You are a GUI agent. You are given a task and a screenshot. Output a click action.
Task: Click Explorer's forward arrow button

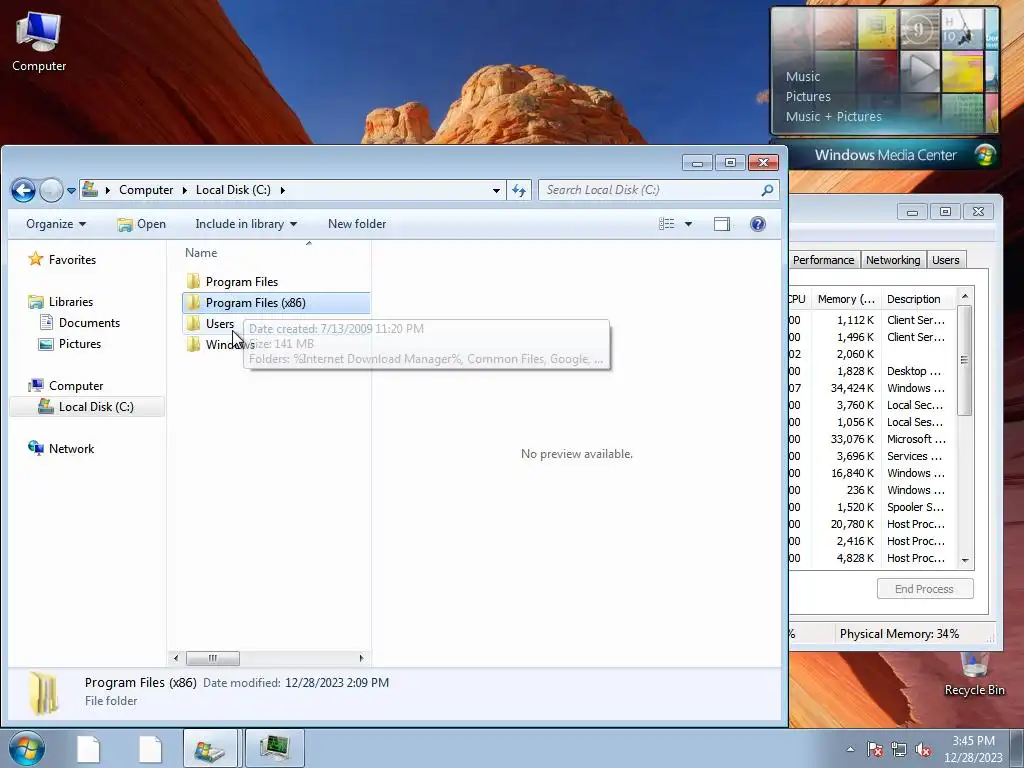coord(51,191)
